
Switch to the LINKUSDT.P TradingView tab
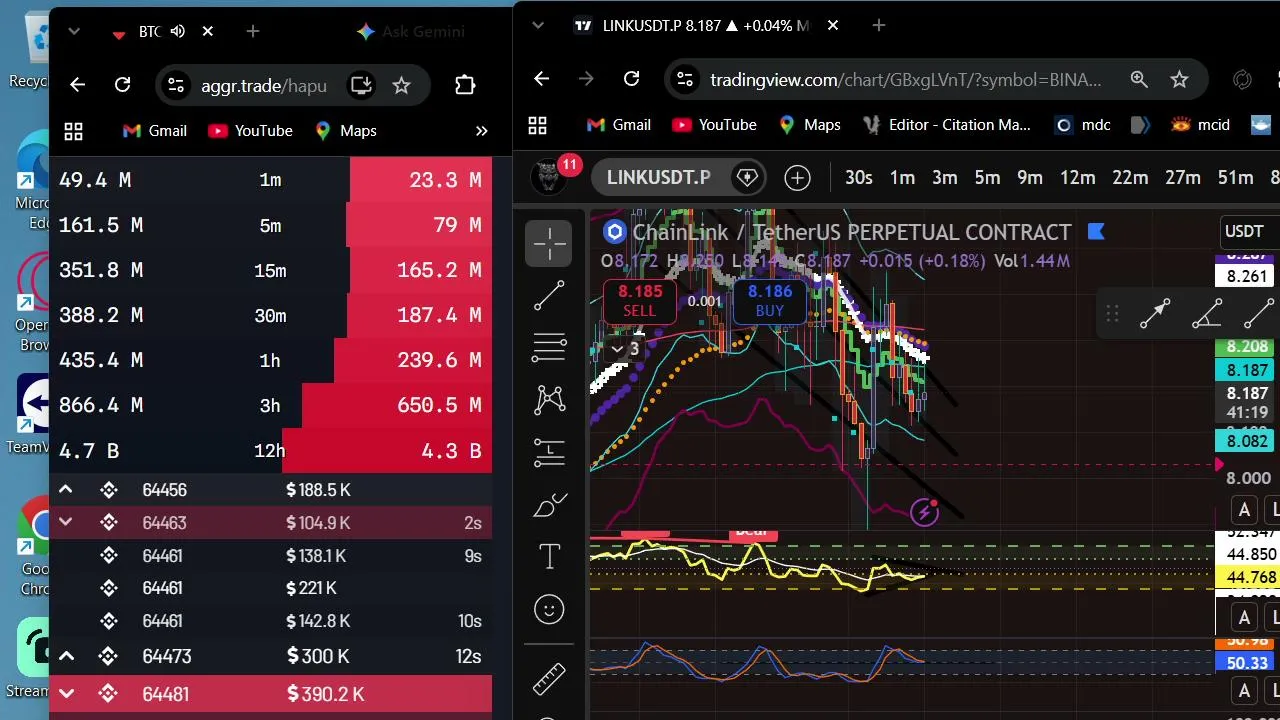click(708, 26)
